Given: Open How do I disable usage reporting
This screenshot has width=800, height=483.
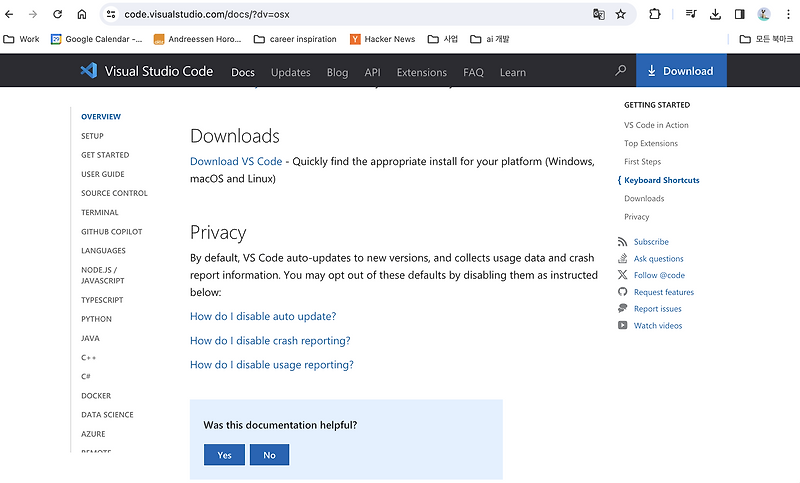Looking at the screenshot, I should [271, 365].
